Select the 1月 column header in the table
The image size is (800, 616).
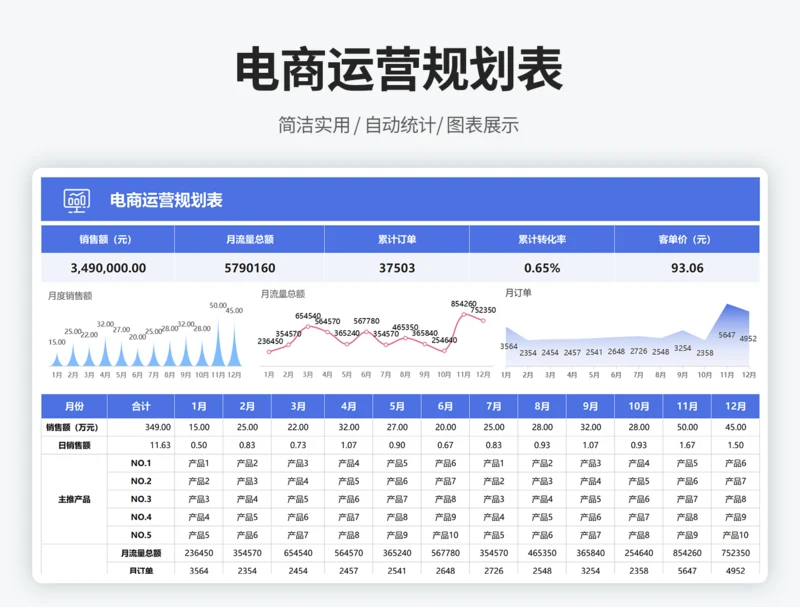click(198, 406)
